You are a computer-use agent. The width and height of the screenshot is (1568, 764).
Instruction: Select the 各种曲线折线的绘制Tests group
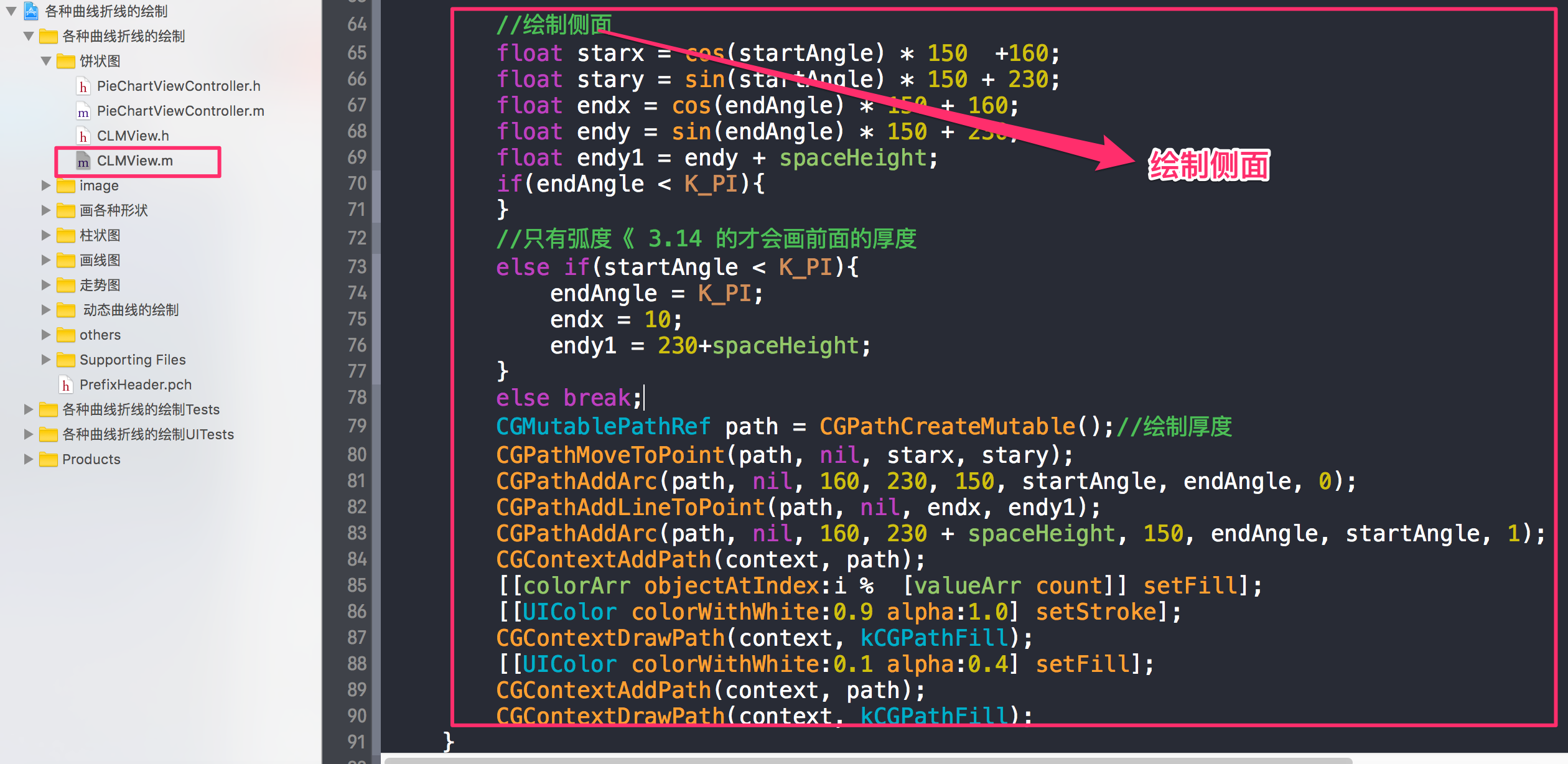(141, 409)
